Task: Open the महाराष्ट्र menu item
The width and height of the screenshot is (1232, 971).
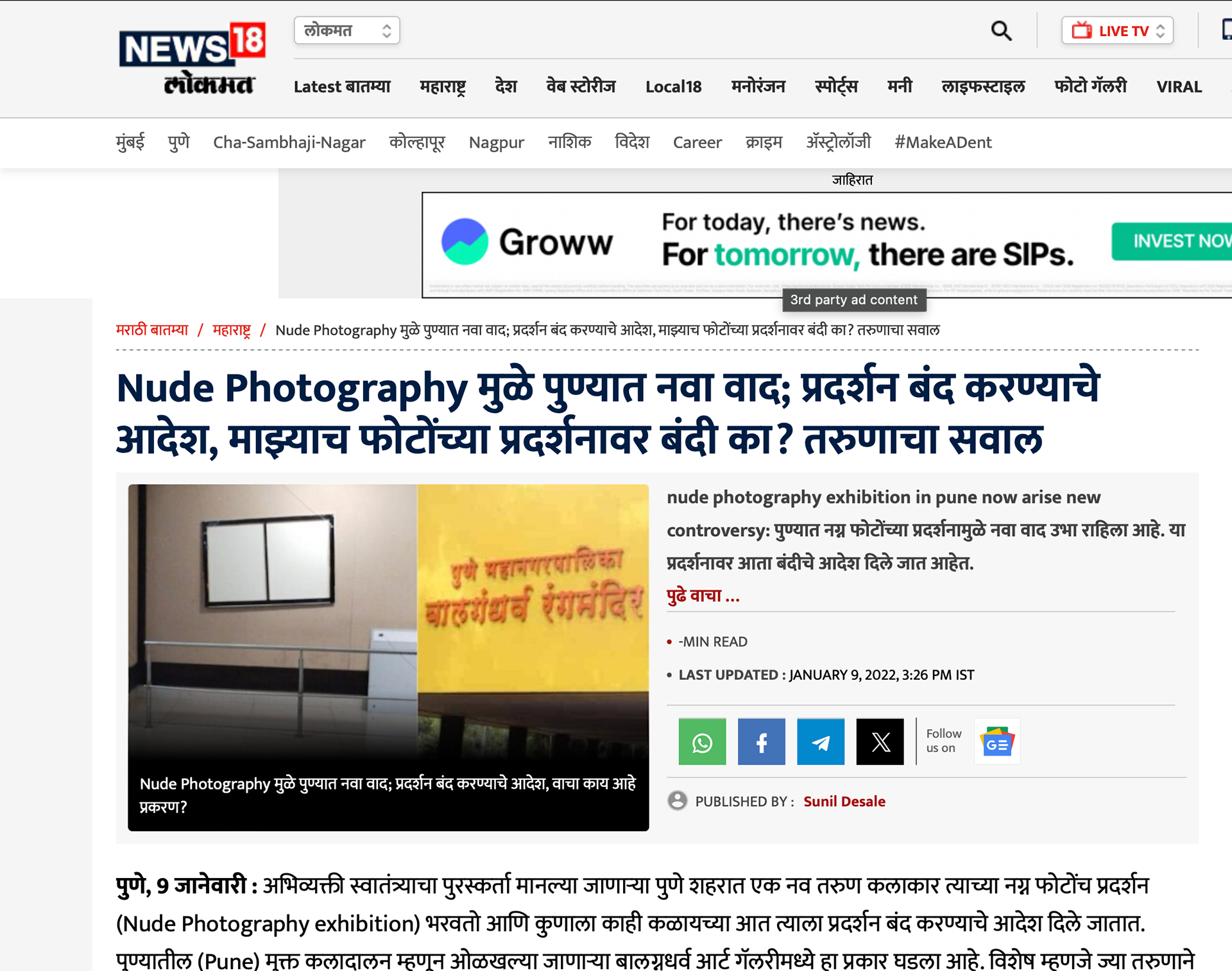Action: [x=442, y=87]
